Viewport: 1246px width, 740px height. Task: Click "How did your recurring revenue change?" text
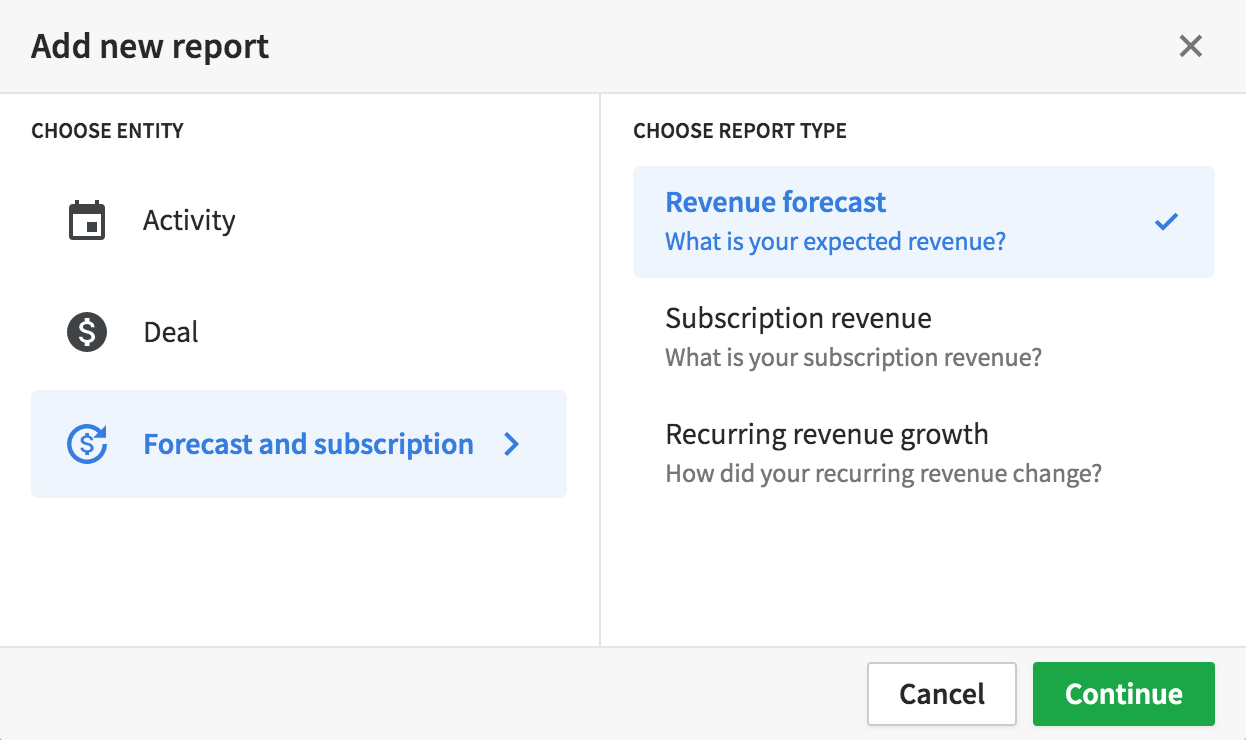pos(884,473)
